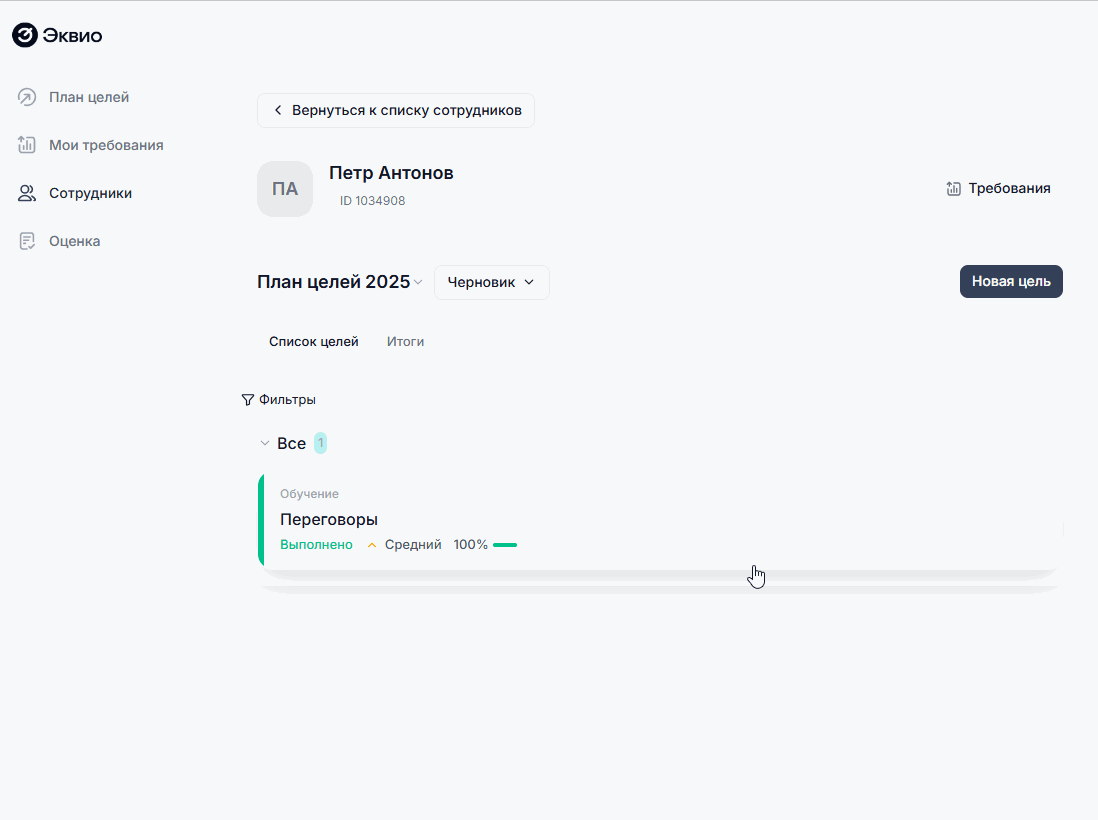Click the ПА avatar thumbnail
Screen dimensions: 1098x820
(285, 189)
